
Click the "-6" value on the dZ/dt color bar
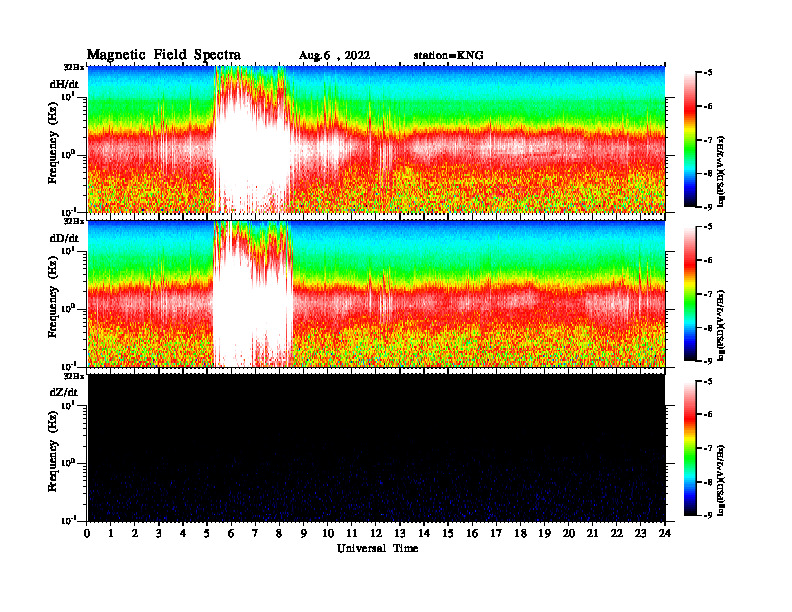[x=708, y=415]
